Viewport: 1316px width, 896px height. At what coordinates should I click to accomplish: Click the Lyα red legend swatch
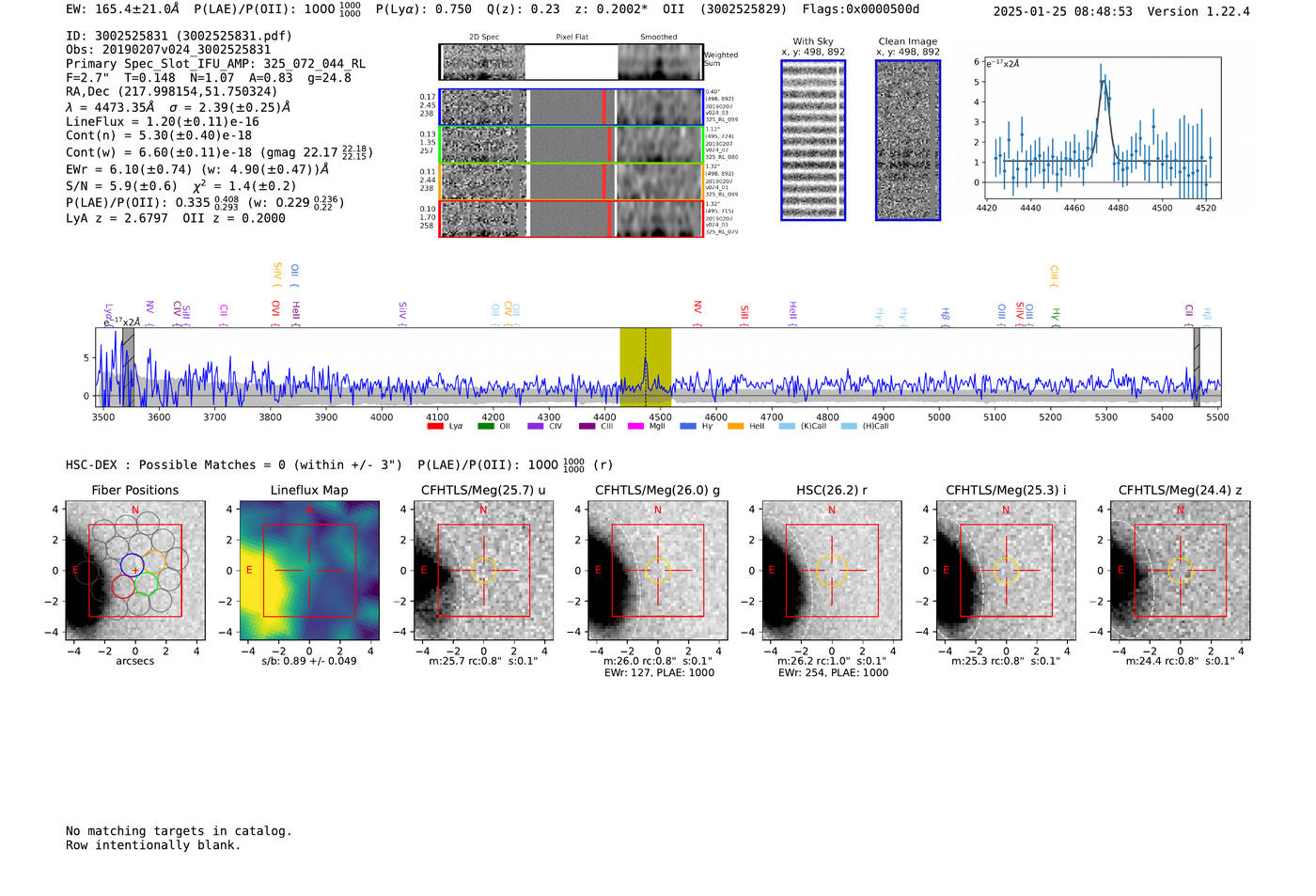(435, 426)
